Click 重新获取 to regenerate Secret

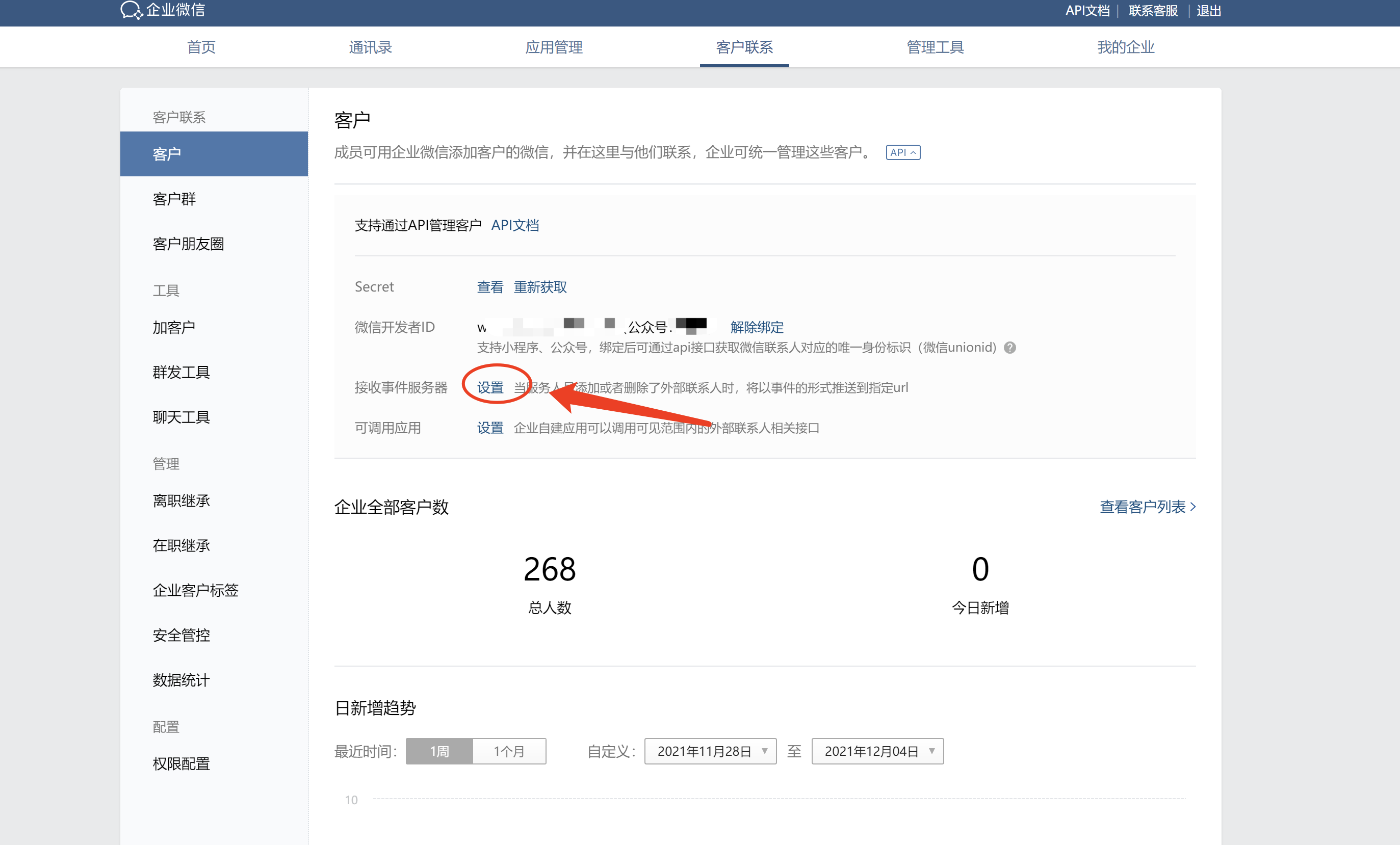coord(540,287)
